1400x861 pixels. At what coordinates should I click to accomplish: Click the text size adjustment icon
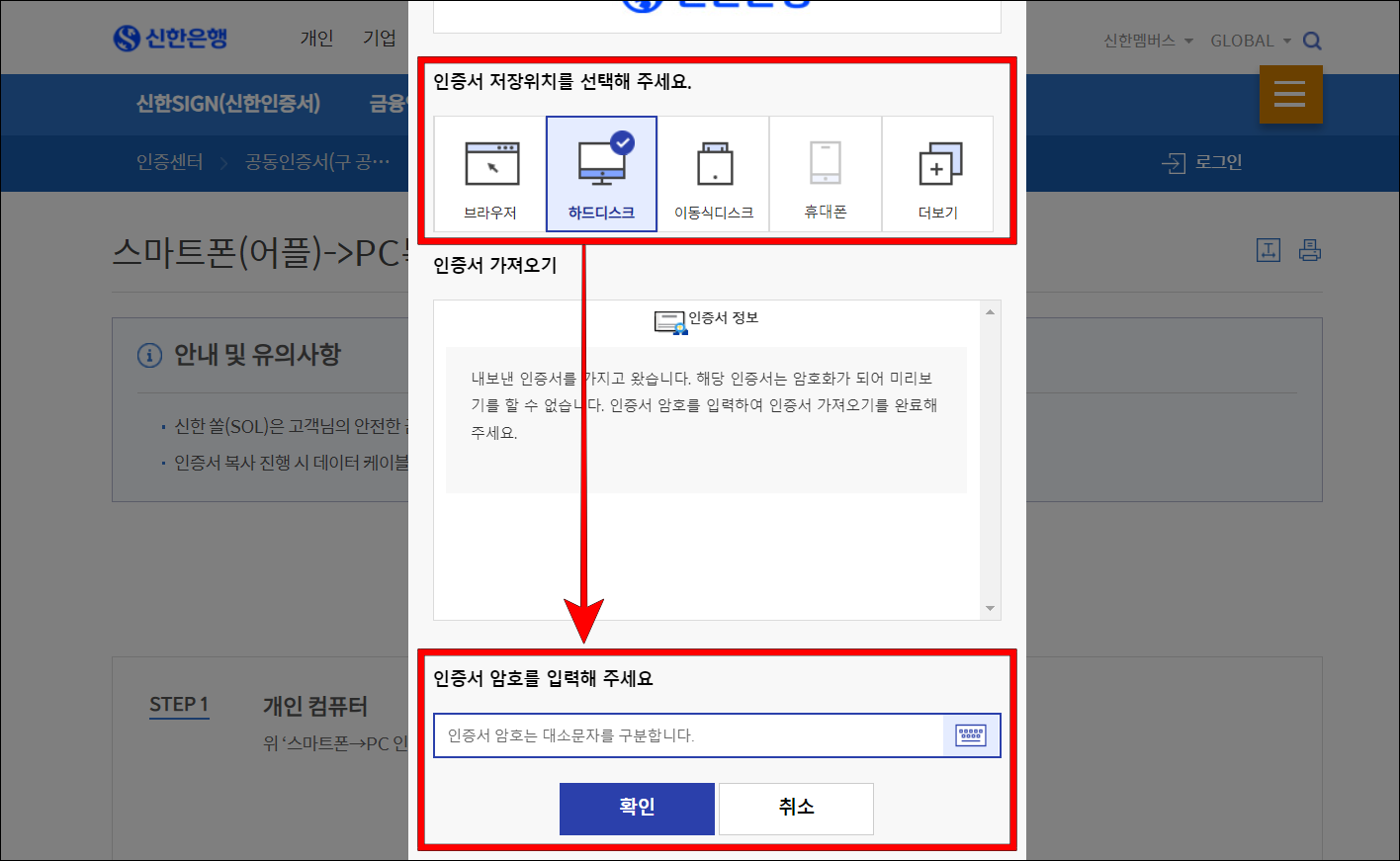(1269, 250)
